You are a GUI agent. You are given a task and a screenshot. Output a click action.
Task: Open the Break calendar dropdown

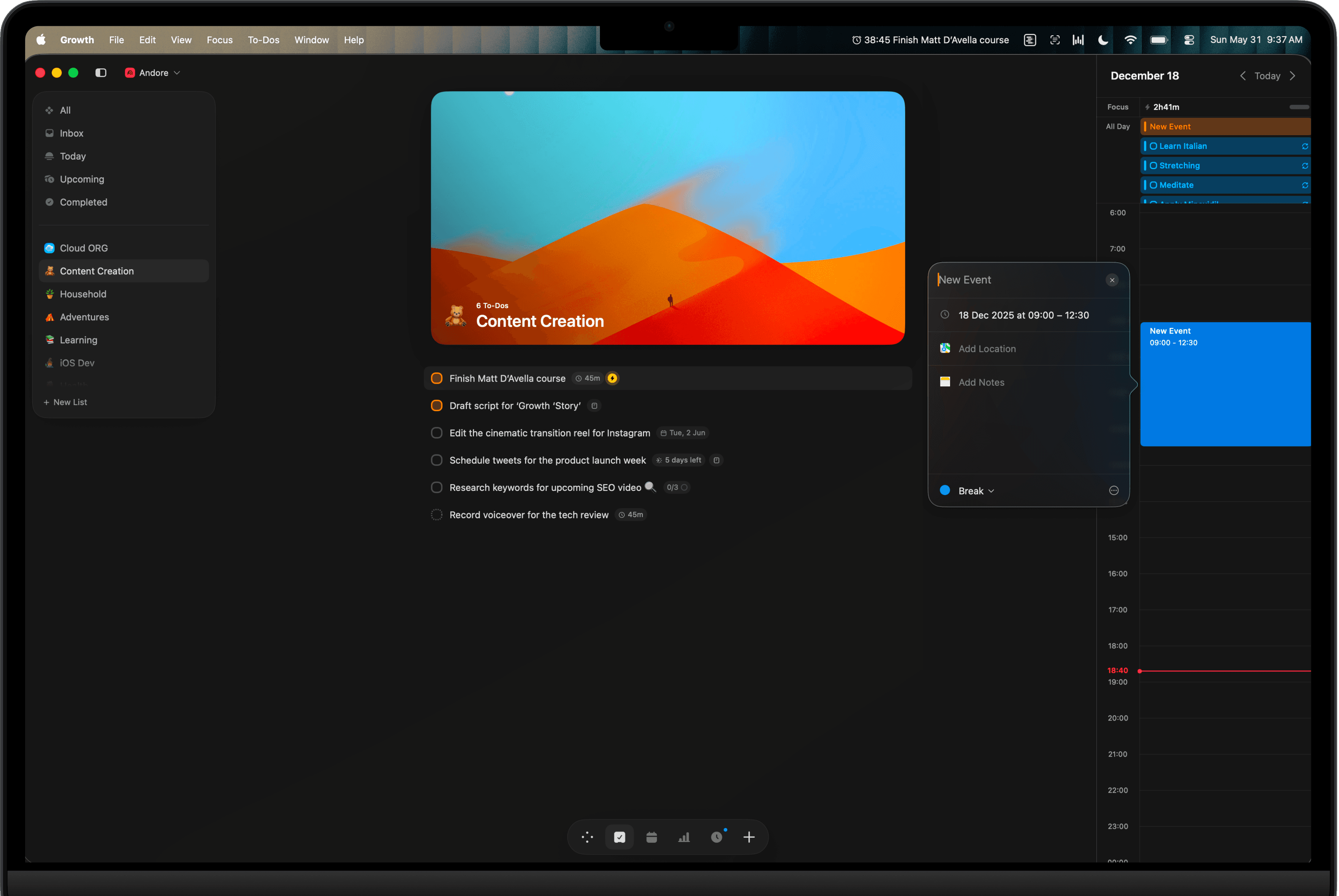[977, 491]
